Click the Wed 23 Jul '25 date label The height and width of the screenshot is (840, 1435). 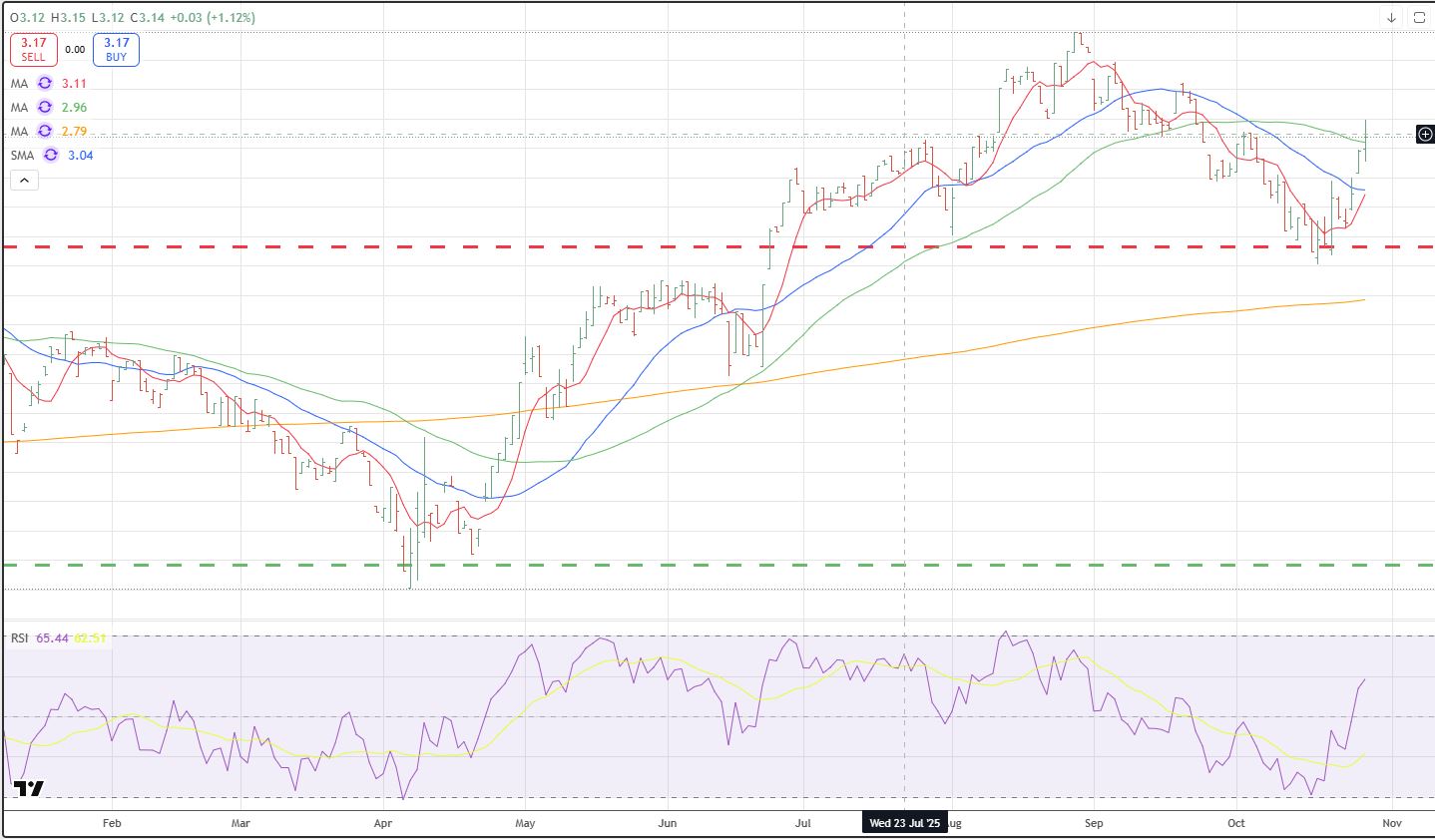pyautogui.click(x=904, y=823)
